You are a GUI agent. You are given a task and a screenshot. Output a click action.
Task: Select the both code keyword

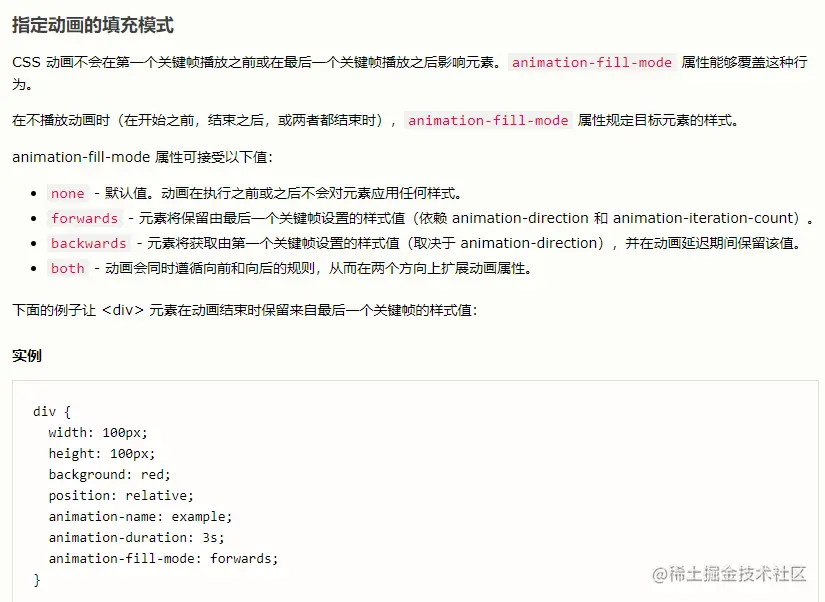click(x=67, y=268)
